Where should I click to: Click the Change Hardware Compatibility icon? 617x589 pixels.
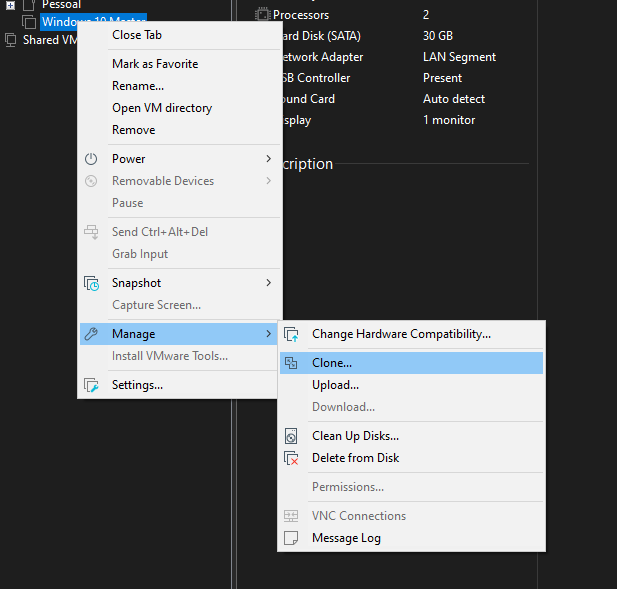(291, 334)
